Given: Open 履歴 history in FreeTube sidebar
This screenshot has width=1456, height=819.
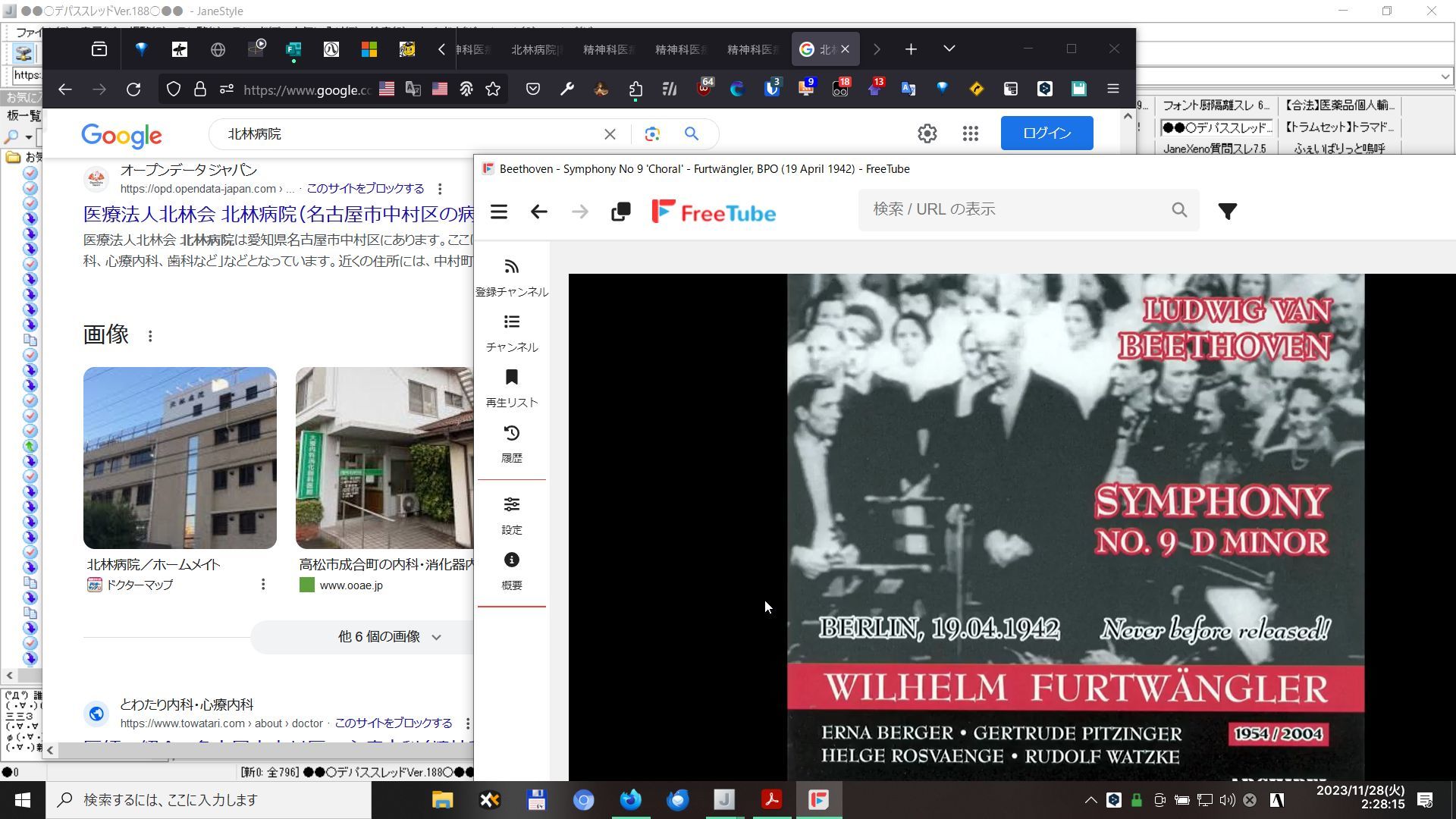Looking at the screenshot, I should pyautogui.click(x=512, y=444).
